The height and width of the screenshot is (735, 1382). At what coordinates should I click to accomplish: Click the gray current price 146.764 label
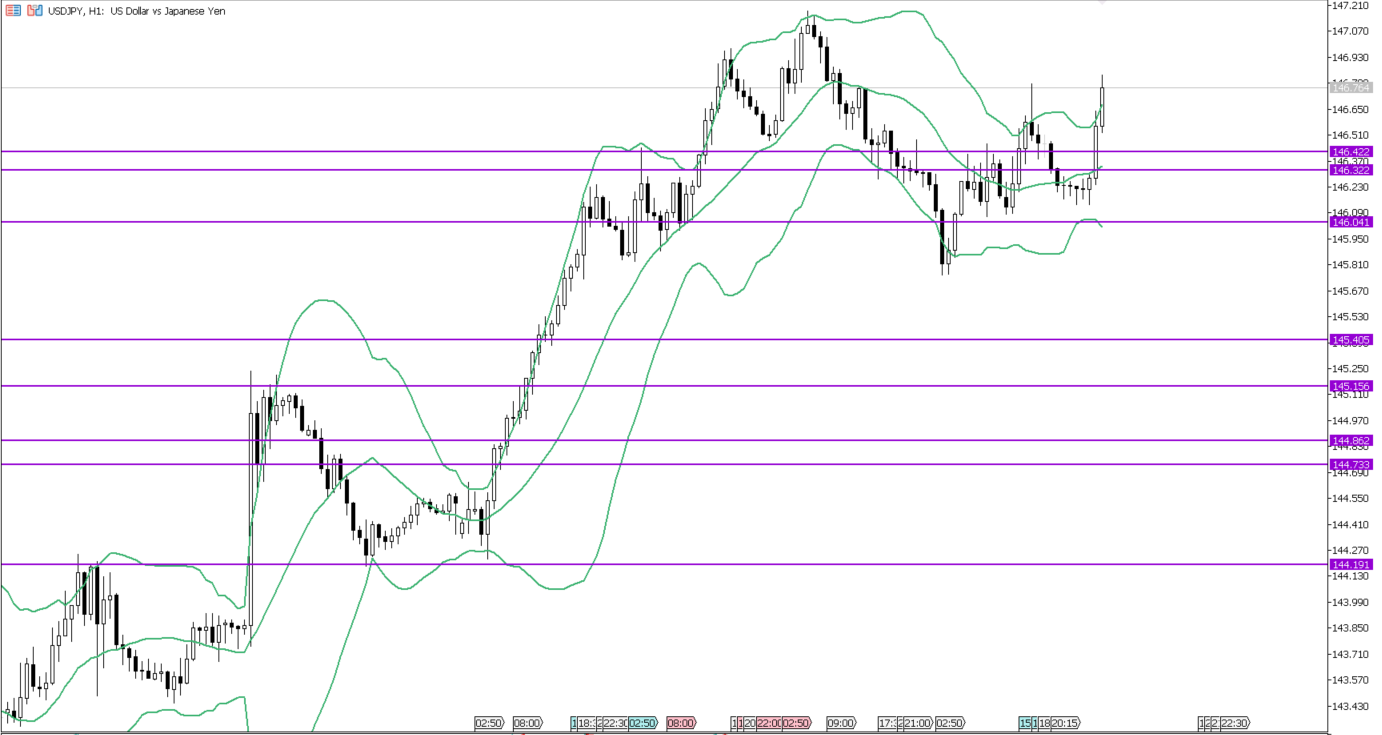1350,88
